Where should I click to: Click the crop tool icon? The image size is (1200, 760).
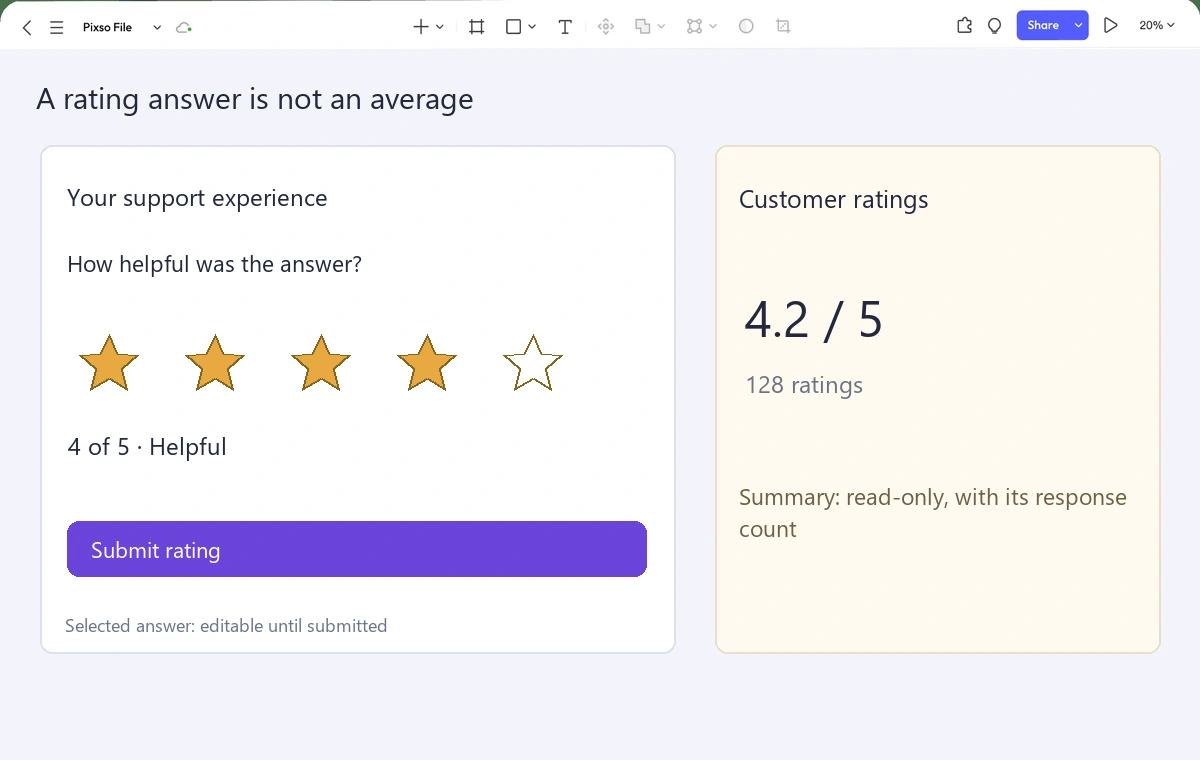click(784, 27)
